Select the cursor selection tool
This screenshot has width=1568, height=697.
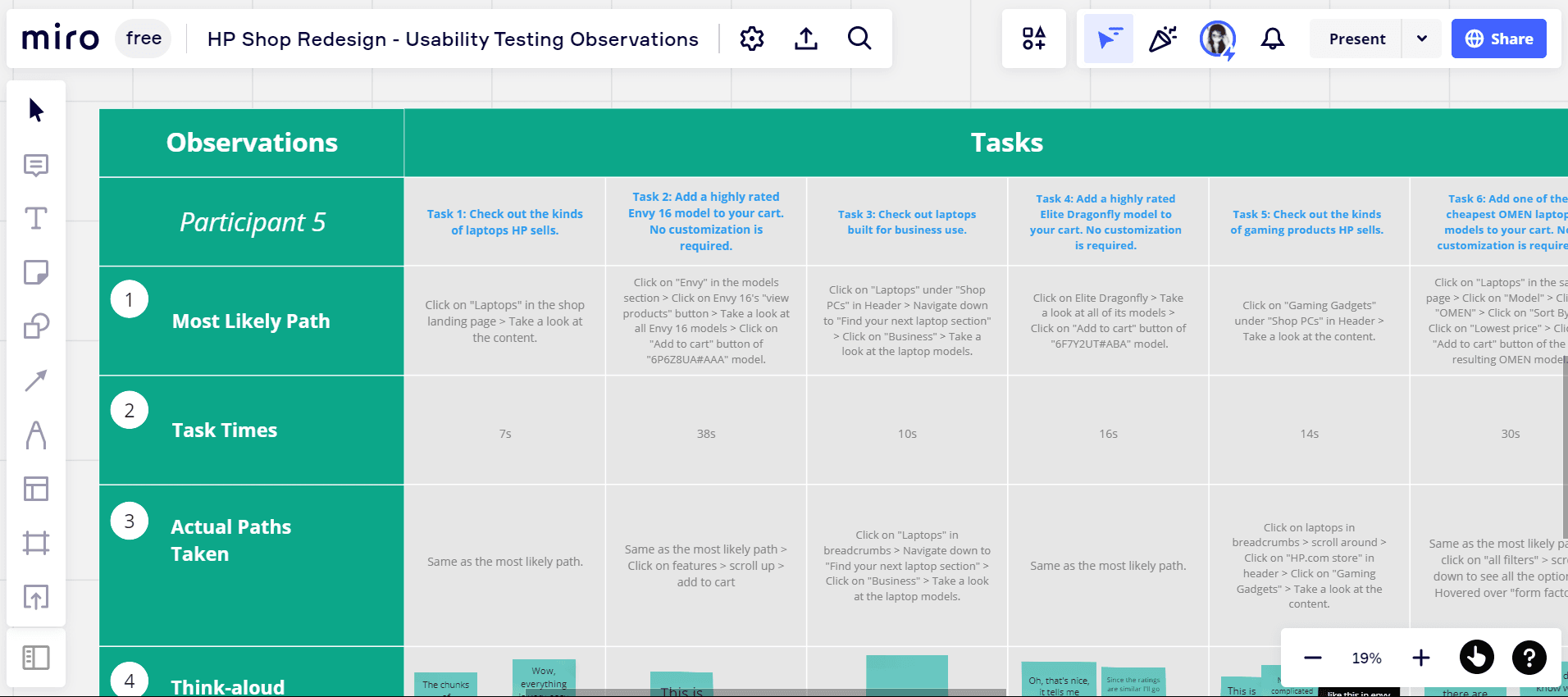[36, 110]
